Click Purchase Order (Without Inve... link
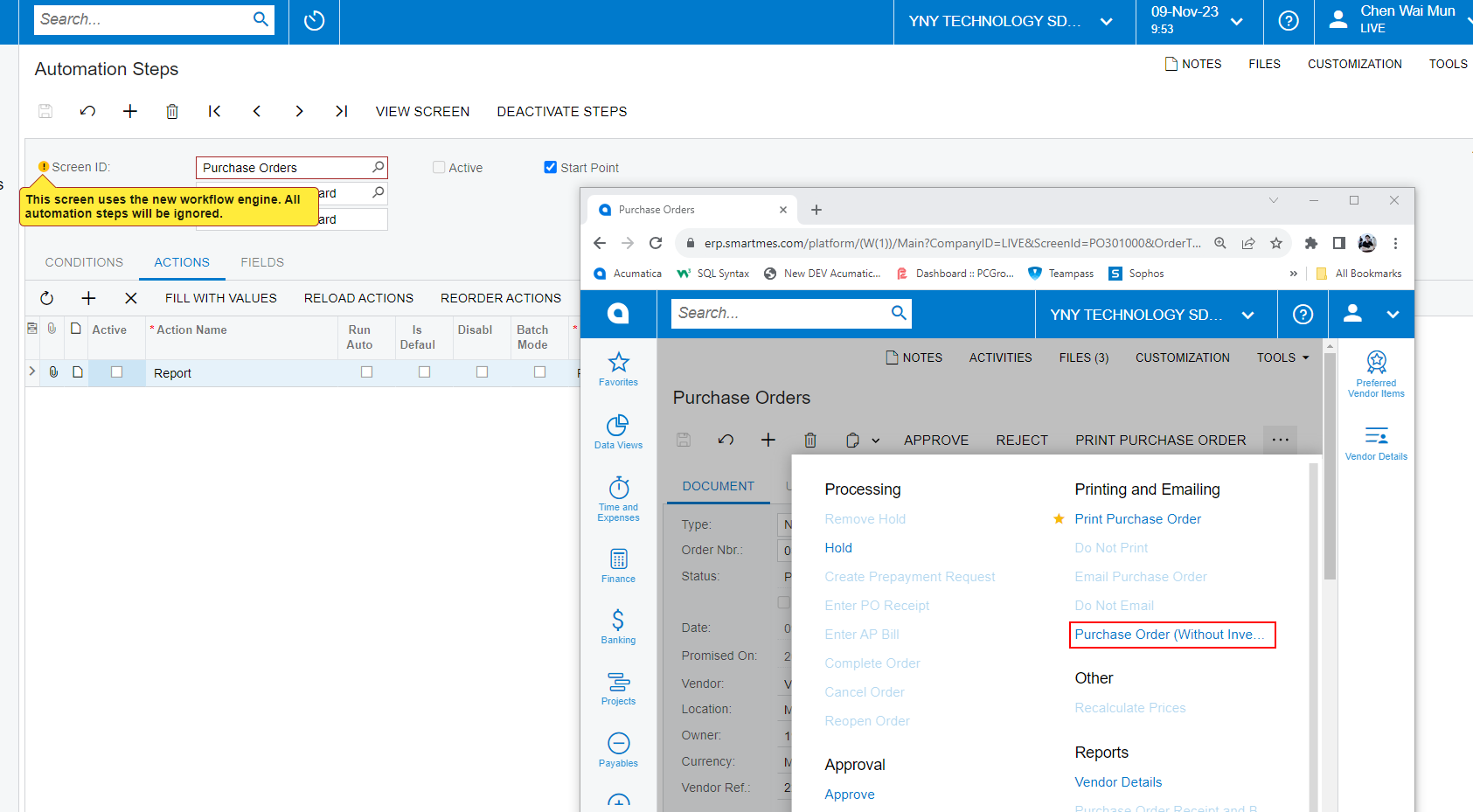 (x=1171, y=635)
